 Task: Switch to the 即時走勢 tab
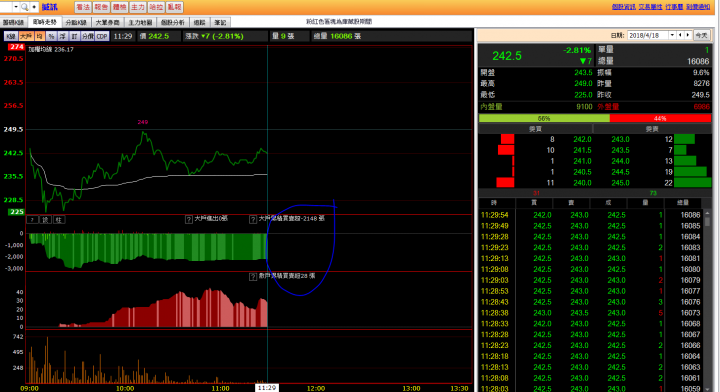pyautogui.click(x=45, y=22)
